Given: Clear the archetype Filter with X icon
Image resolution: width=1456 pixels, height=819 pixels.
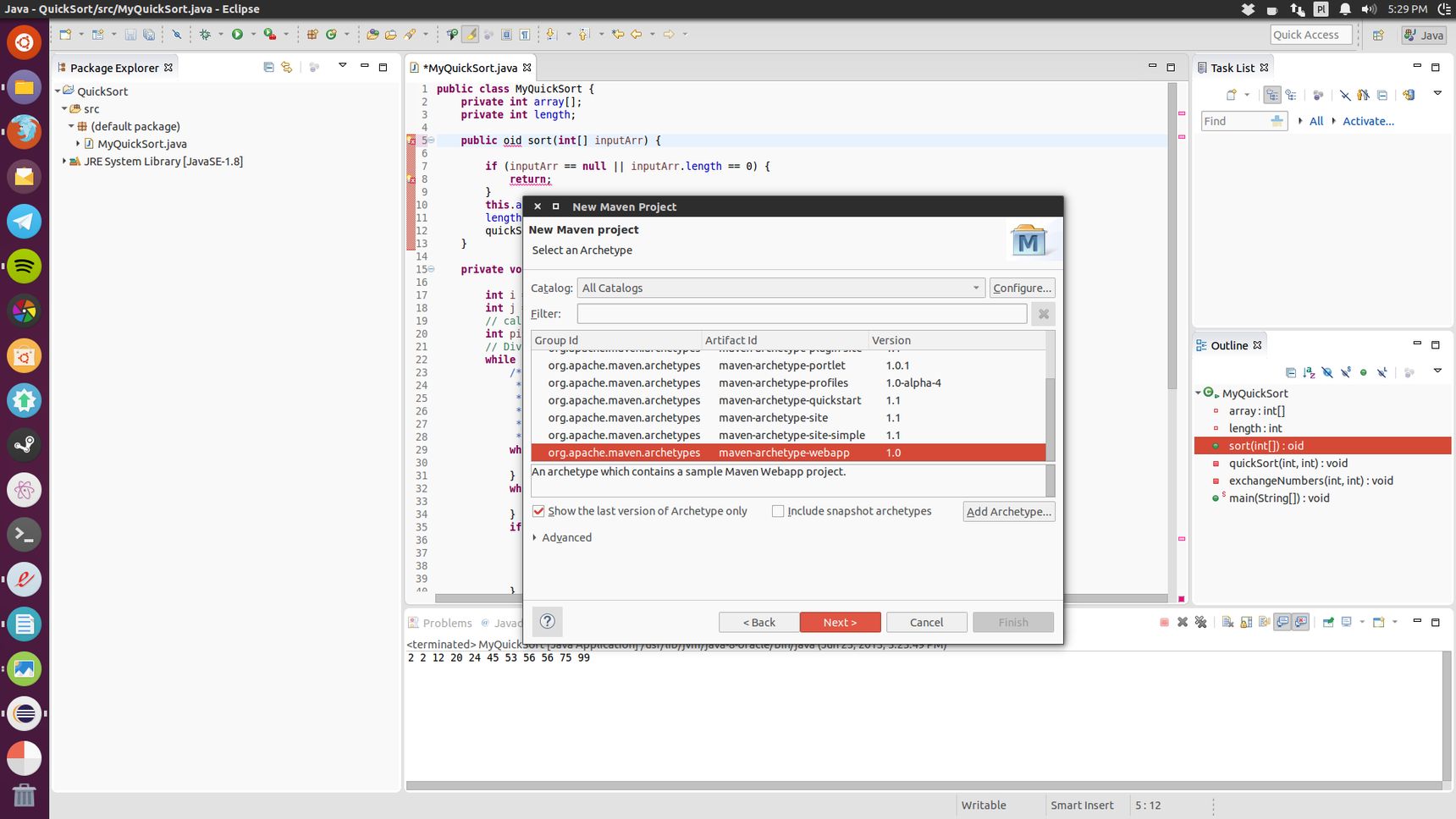Looking at the screenshot, I should pos(1044,314).
